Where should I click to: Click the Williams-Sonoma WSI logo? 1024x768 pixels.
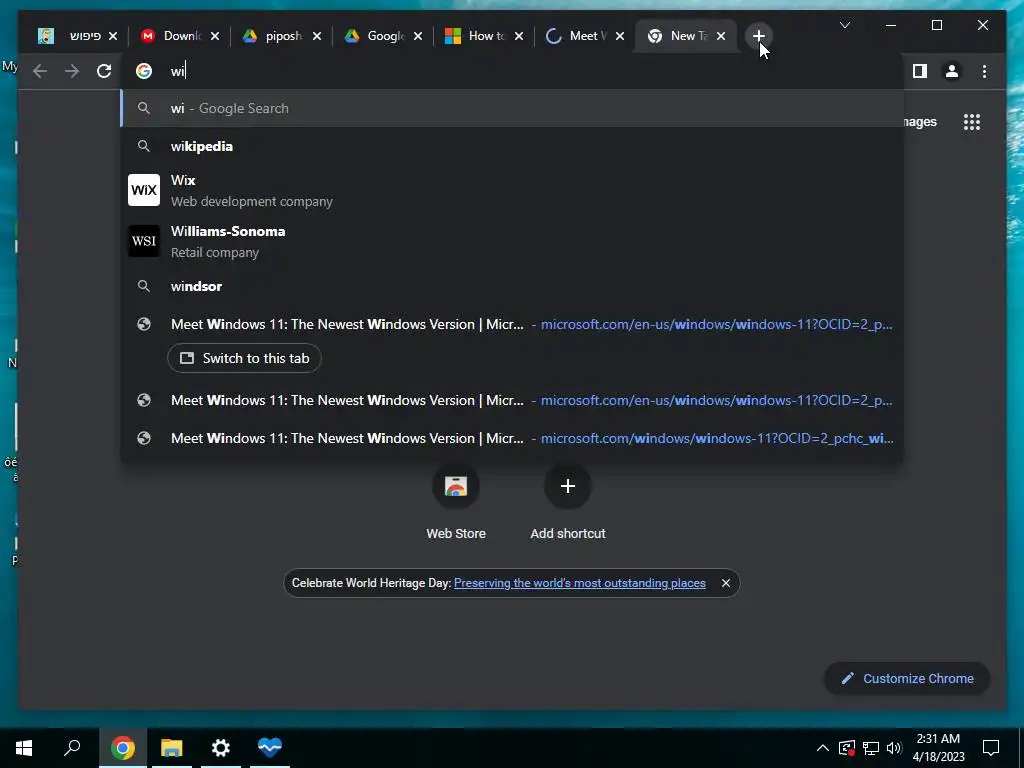pos(144,241)
